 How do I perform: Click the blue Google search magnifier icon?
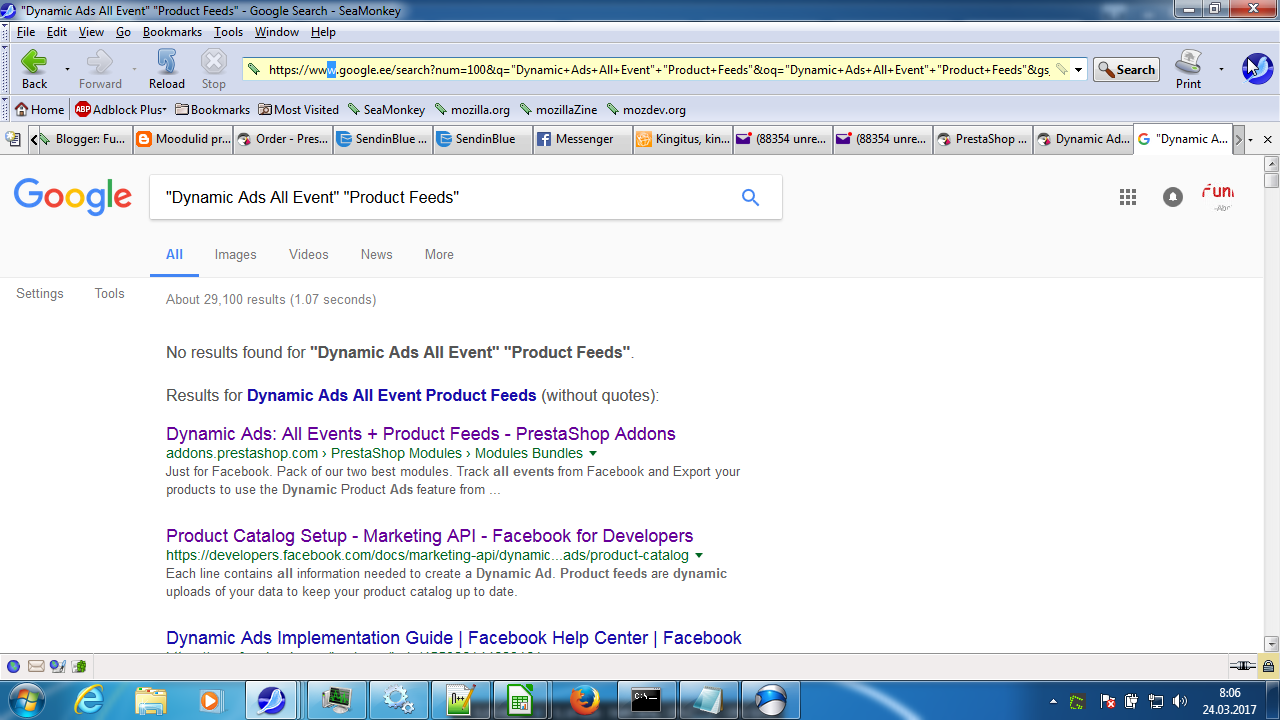pyautogui.click(x=751, y=197)
